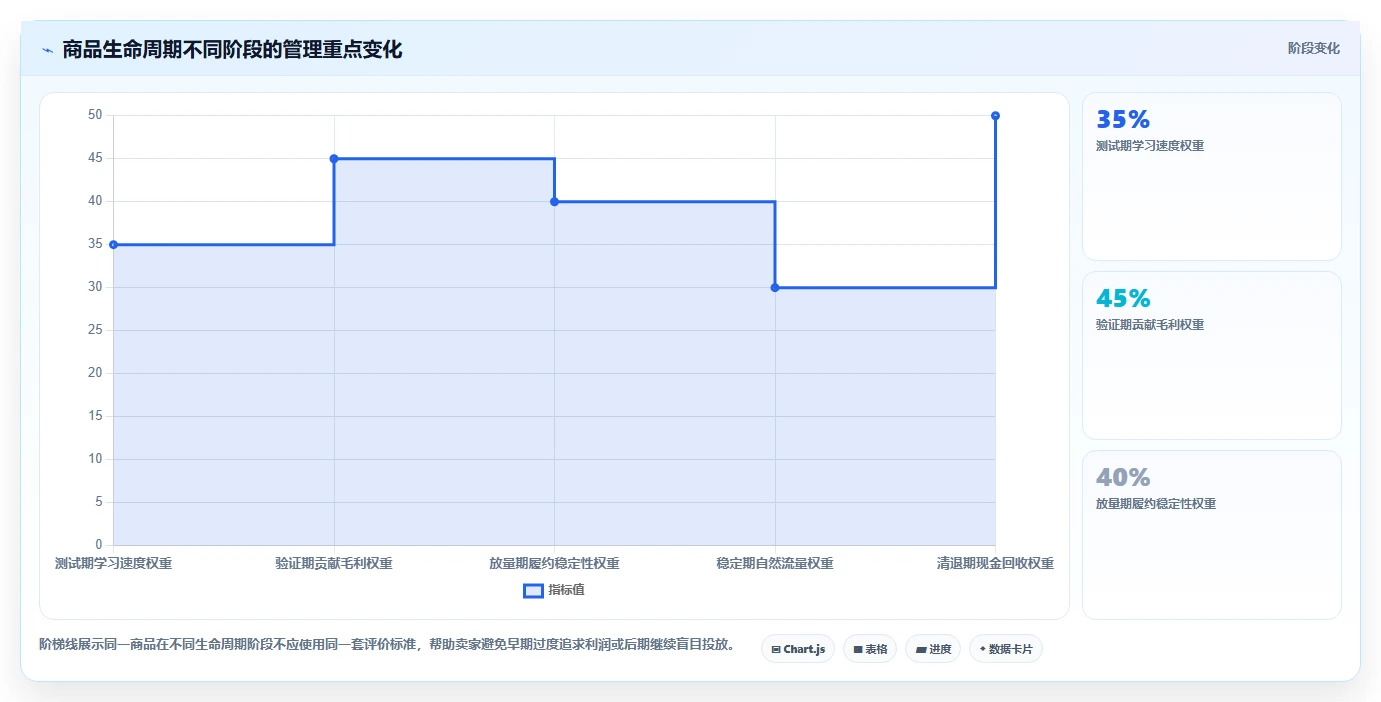Select the Chart.js tag chip
1381x702 pixels.
coord(798,649)
